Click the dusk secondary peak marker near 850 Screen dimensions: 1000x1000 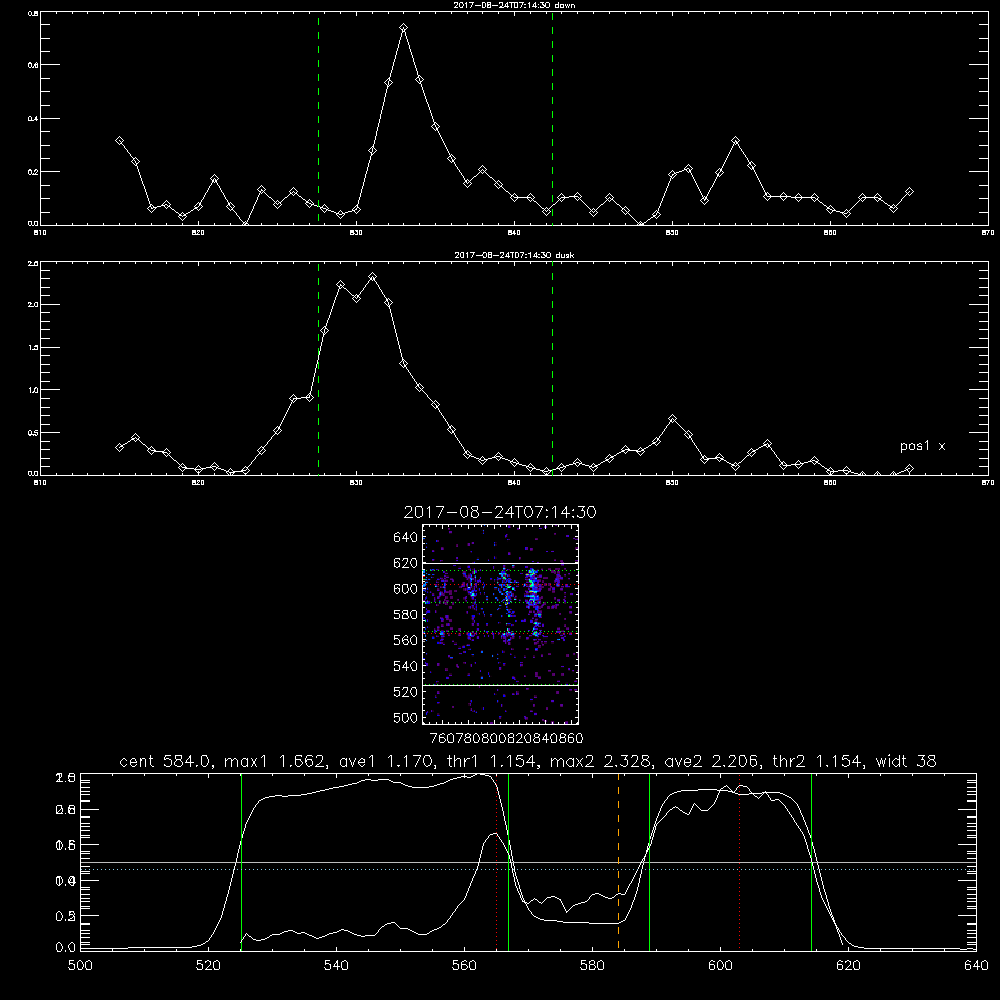[x=672, y=418]
